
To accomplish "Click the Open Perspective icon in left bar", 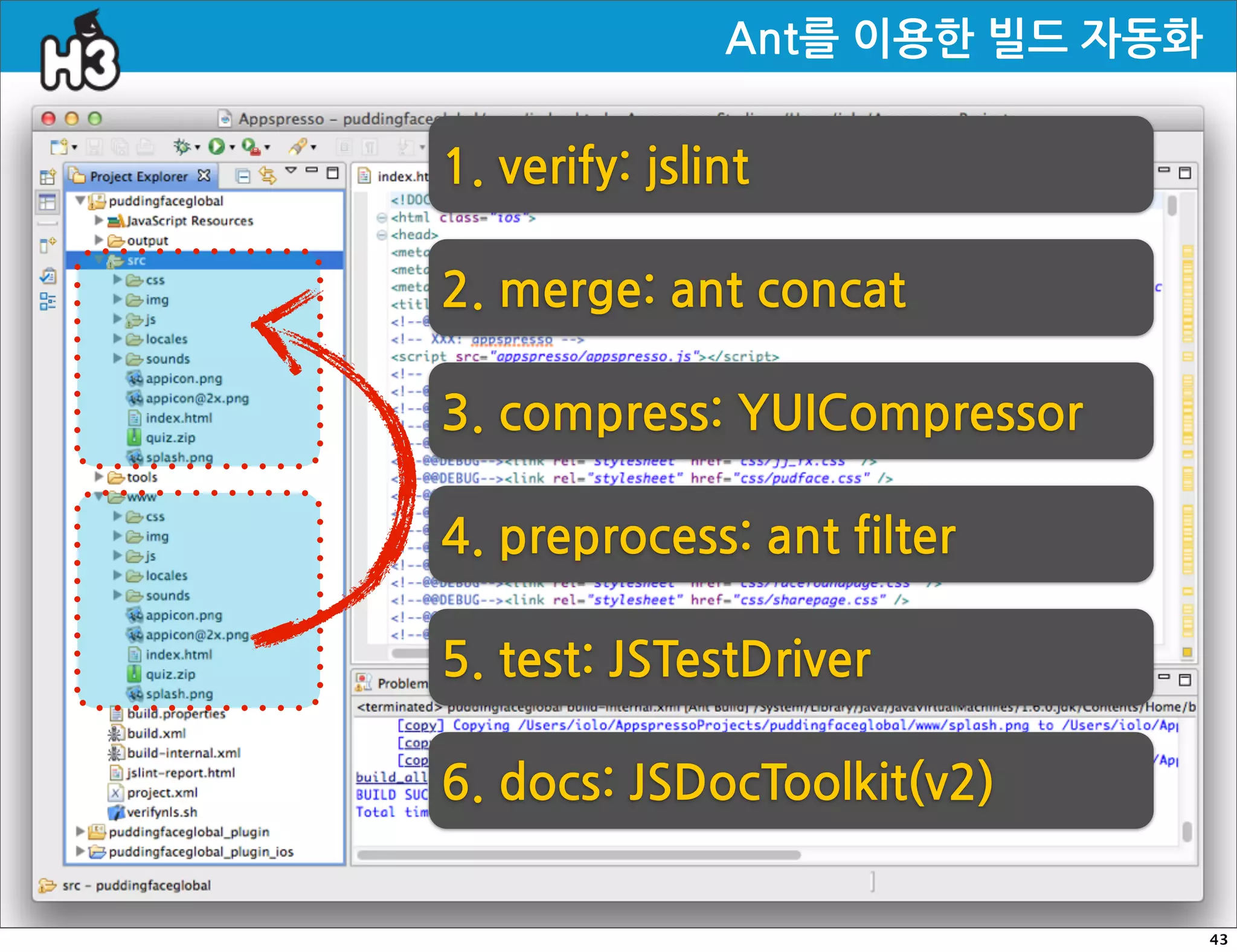I will click(x=48, y=176).
